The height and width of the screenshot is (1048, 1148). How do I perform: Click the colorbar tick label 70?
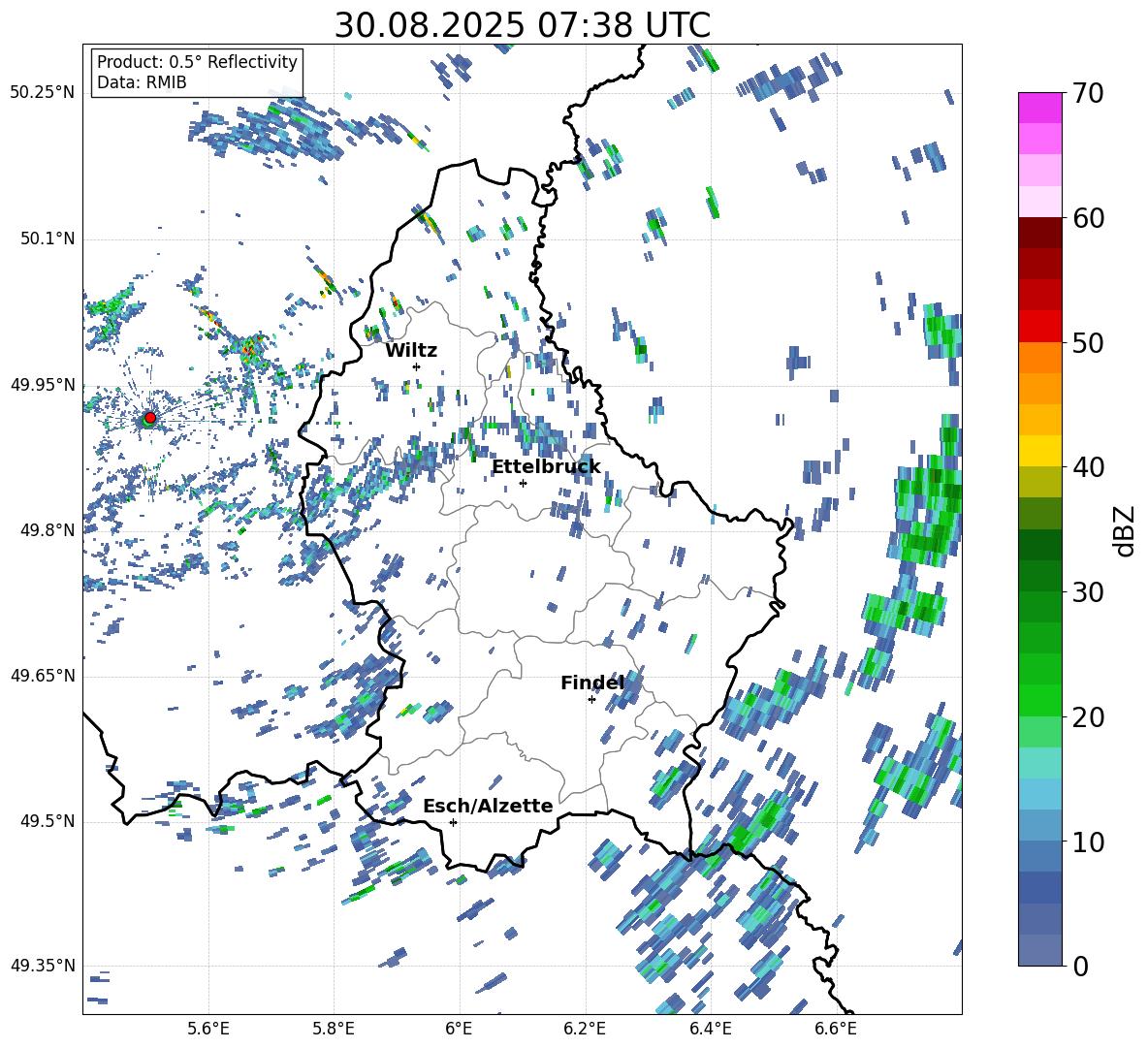point(1088,93)
